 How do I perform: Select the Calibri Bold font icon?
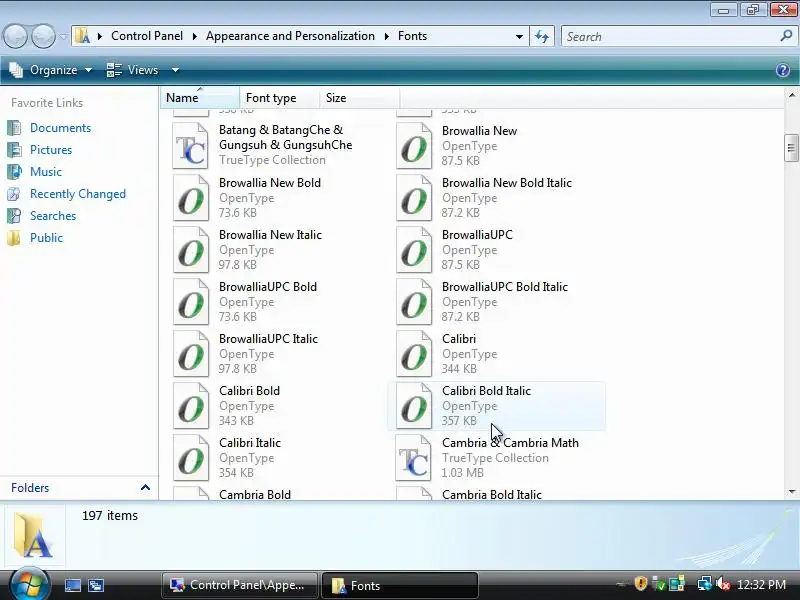click(x=191, y=406)
